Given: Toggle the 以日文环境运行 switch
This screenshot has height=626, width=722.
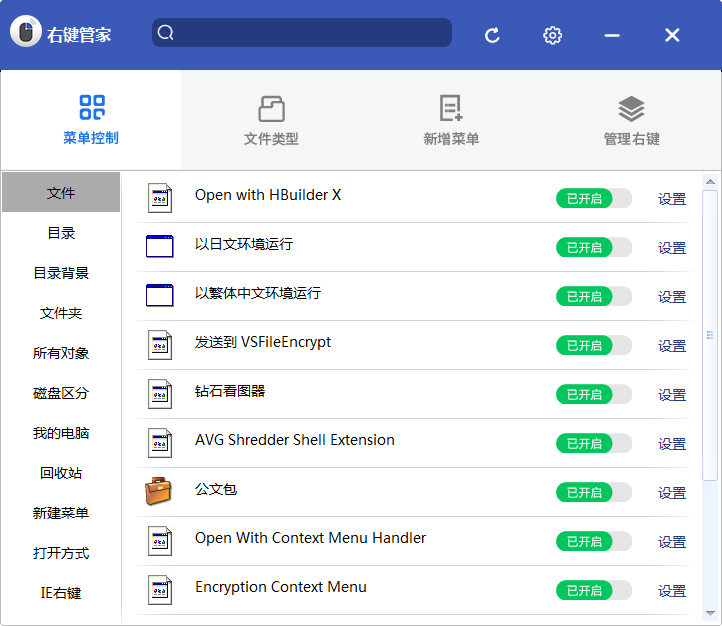Looking at the screenshot, I should point(594,248).
